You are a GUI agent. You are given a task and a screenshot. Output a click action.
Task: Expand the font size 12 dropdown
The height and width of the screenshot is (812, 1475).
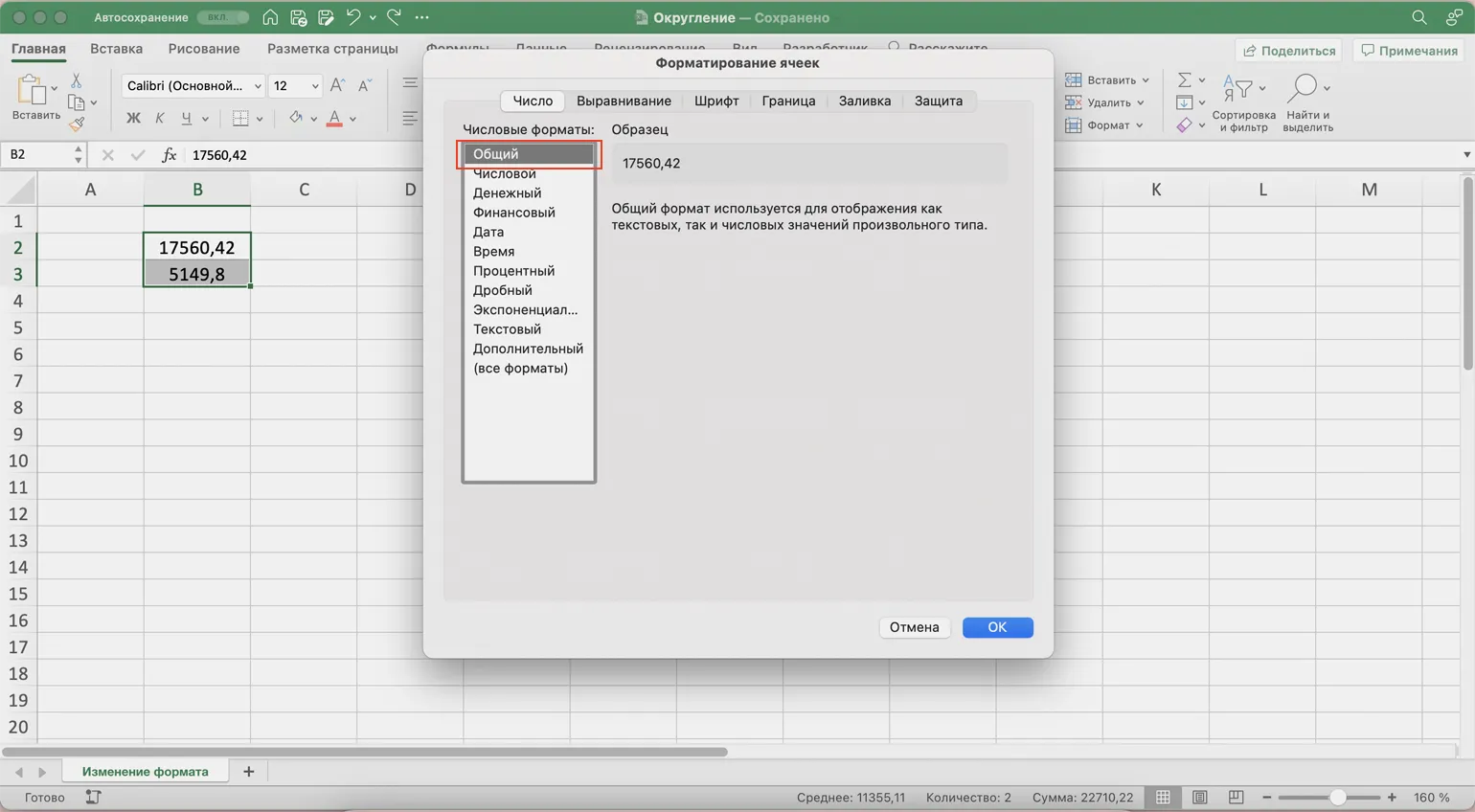pos(314,85)
